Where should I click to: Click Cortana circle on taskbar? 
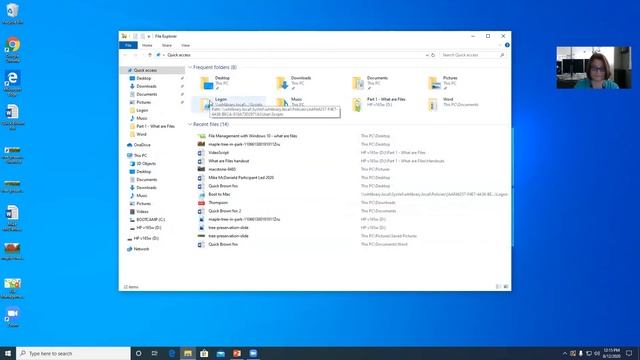(138, 353)
